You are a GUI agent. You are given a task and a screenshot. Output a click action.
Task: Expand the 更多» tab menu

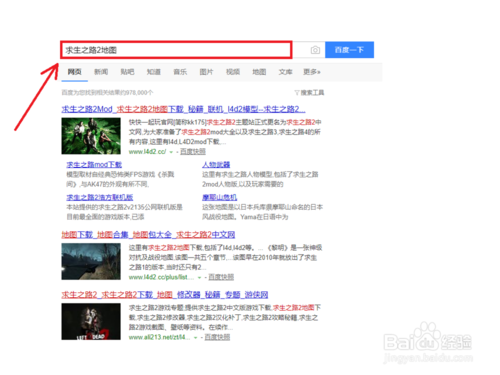(x=312, y=72)
